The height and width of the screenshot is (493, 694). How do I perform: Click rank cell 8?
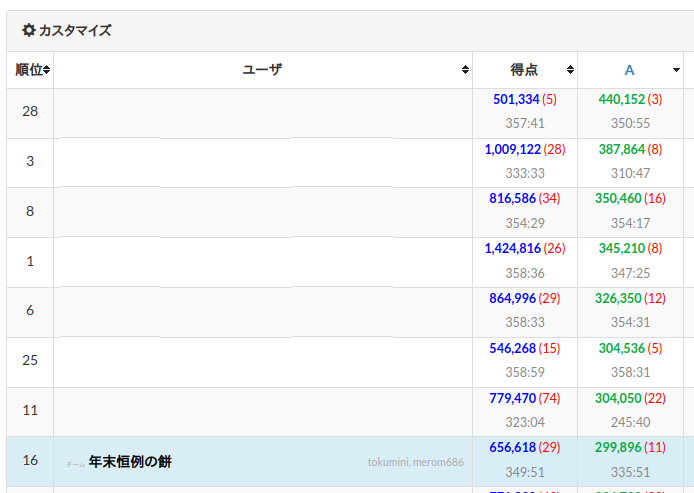(30, 211)
